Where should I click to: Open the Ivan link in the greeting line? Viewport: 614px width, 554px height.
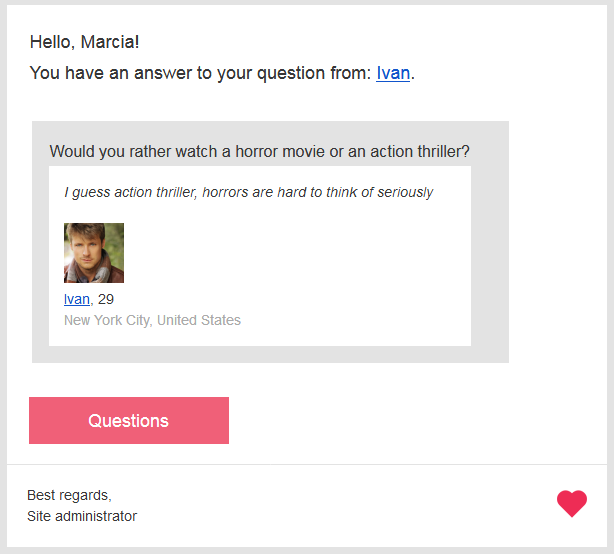click(x=393, y=73)
